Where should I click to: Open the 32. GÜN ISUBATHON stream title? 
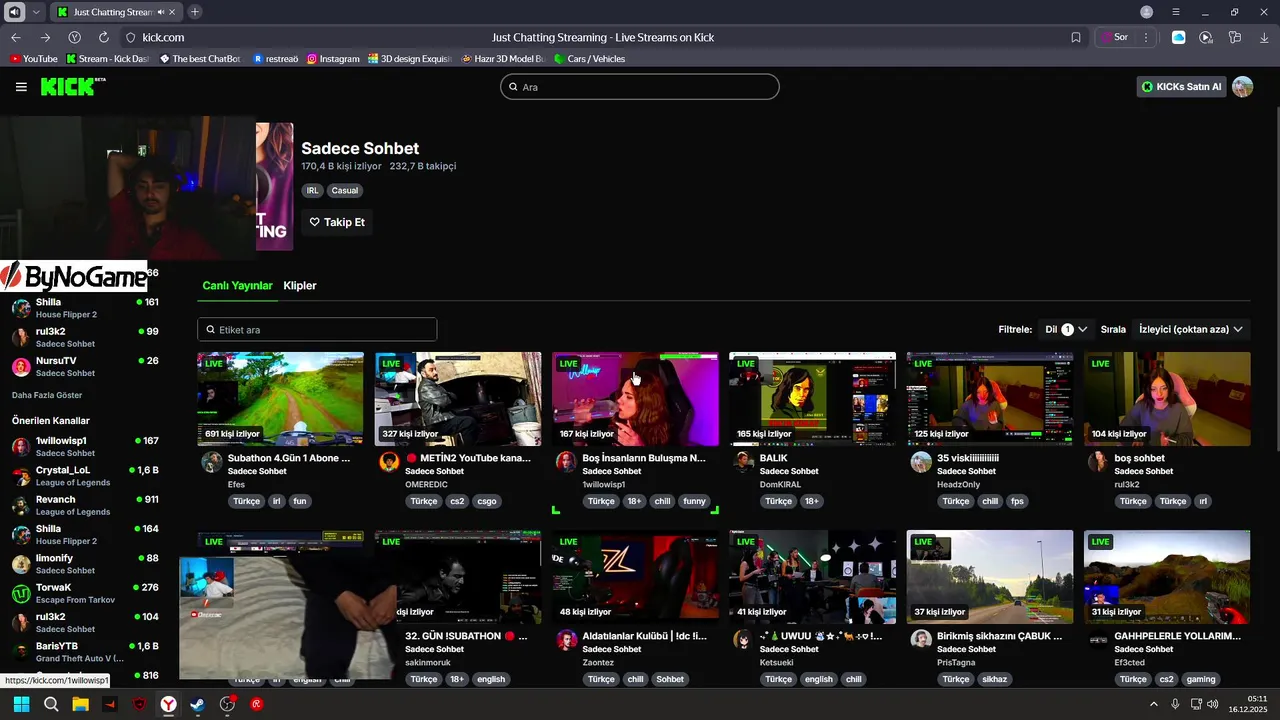[466, 636]
